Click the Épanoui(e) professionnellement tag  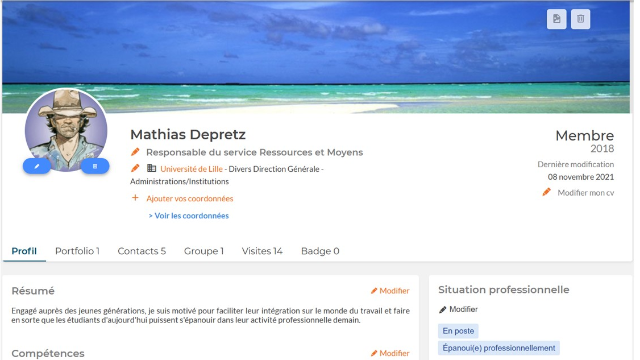499,348
